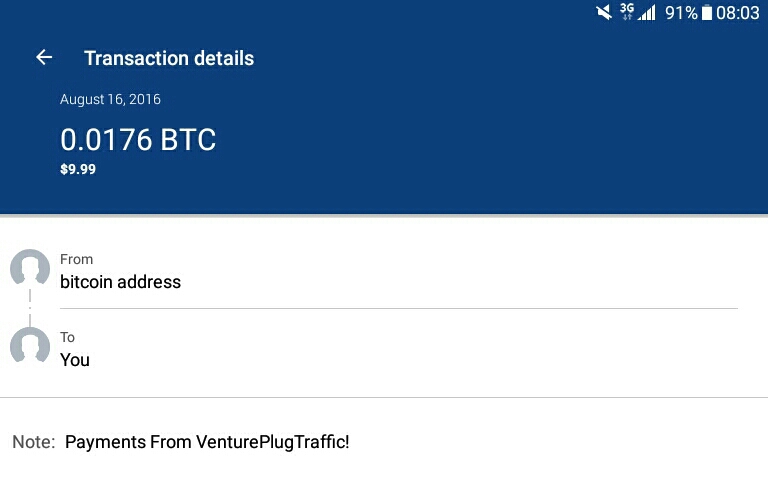Screen dimensions: 768x491
Task: Click the recipient avatar beside To
Action: click(30, 346)
